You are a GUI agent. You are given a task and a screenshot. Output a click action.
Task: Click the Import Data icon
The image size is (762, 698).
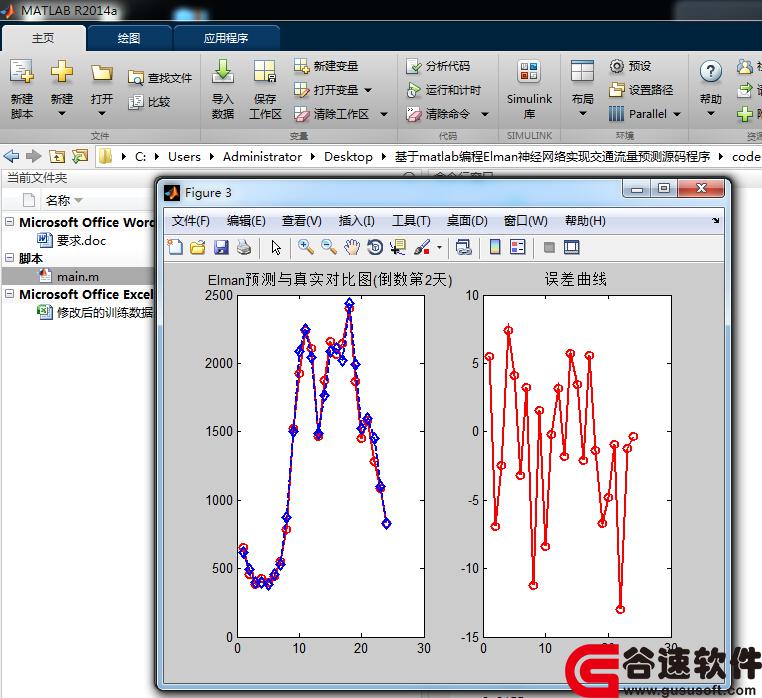(x=223, y=72)
